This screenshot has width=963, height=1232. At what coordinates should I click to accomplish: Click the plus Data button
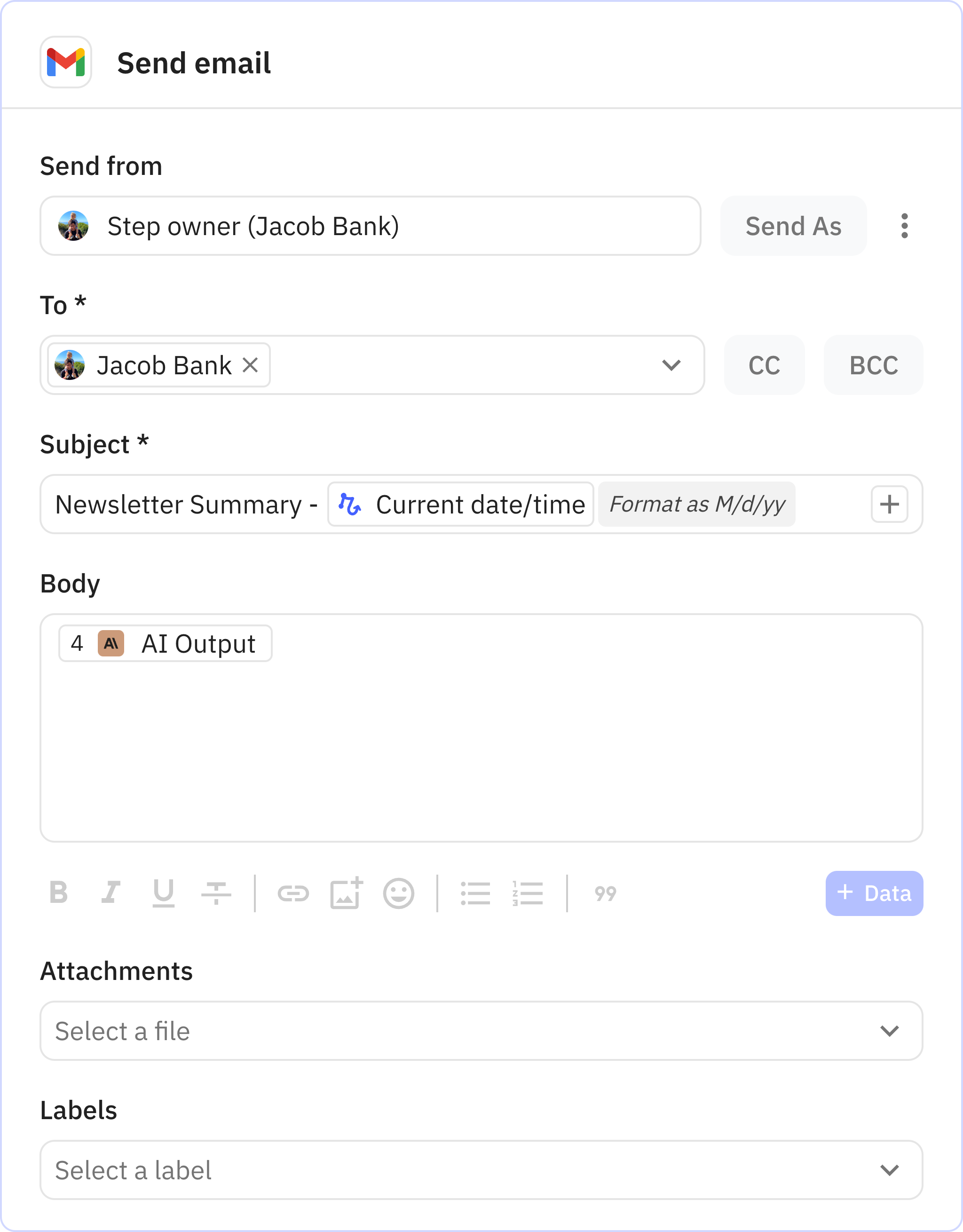pyautogui.click(x=874, y=893)
